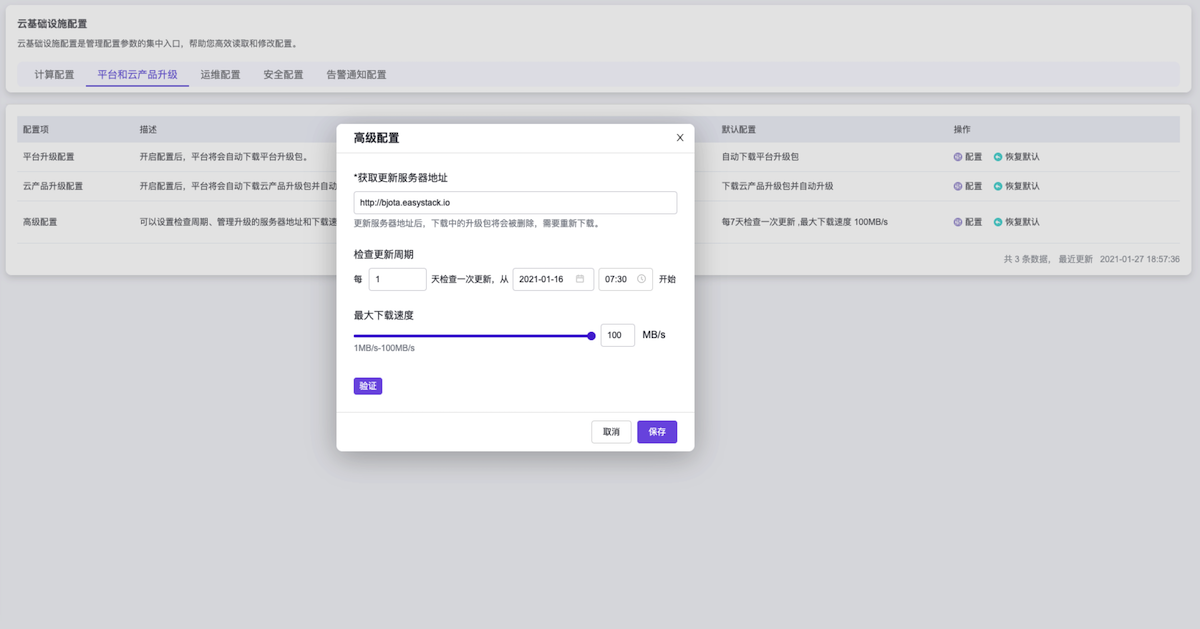1200x629 pixels.
Task: Click the update server address input field
Action: (x=515, y=203)
